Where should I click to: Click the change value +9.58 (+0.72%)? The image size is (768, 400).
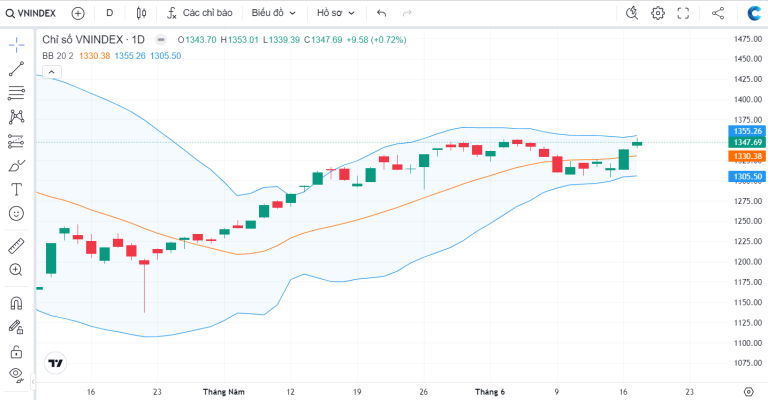point(376,40)
